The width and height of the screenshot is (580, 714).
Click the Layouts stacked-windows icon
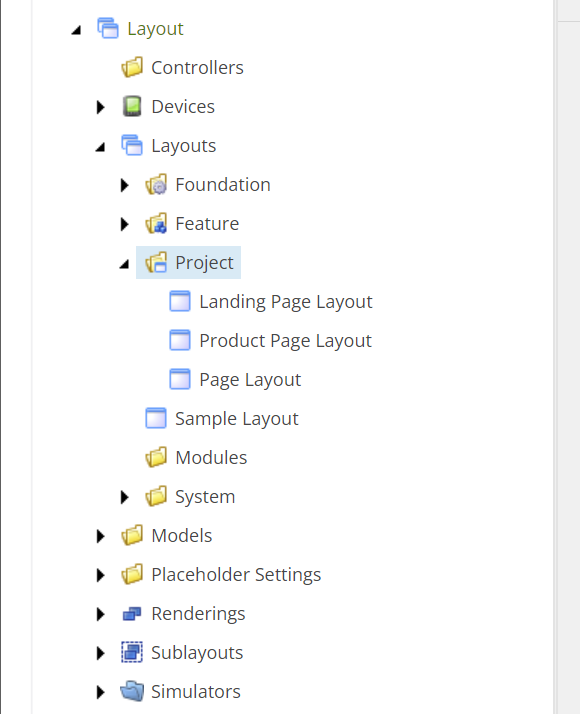coord(132,145)
